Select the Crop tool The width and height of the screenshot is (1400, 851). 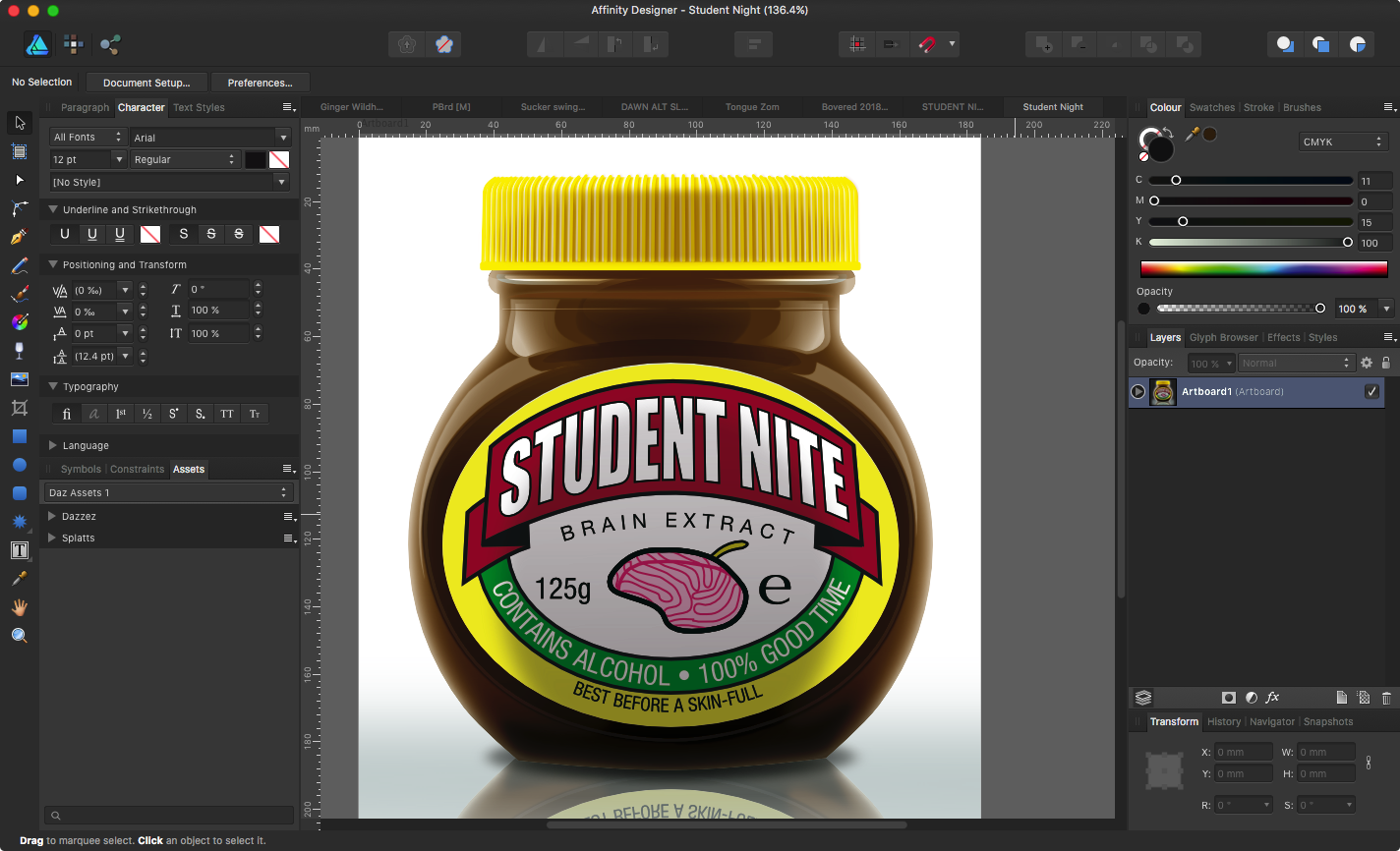[20, 408]
